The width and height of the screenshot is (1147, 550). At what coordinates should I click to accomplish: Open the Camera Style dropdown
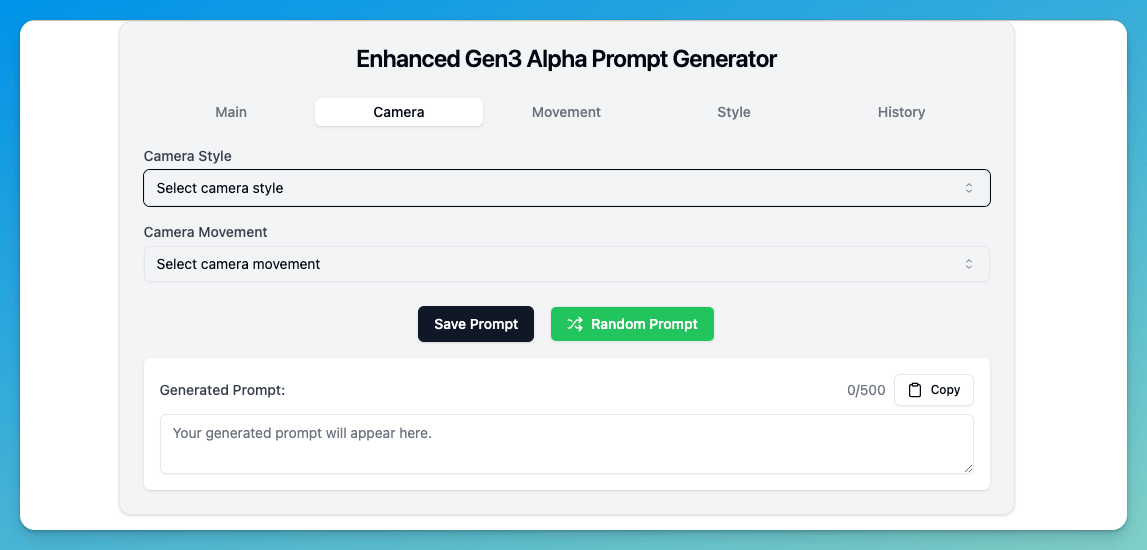click(x=566, y=188)
